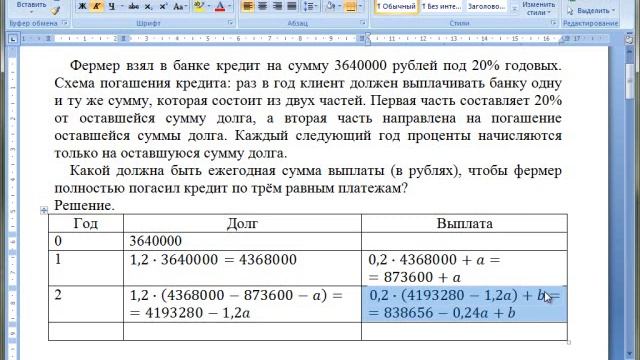Viewport: 640px width, 360px height.
Task: Toggle bold (Ж) formatting
Action: pos(82,6)
